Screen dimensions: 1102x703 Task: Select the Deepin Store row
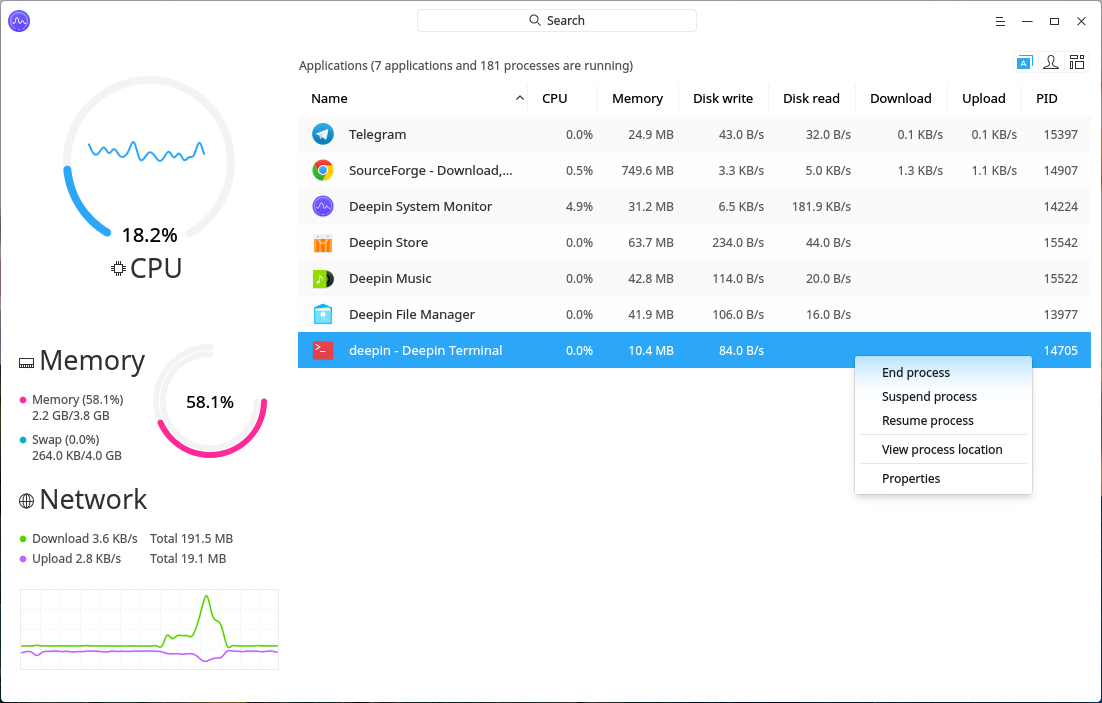694,243
